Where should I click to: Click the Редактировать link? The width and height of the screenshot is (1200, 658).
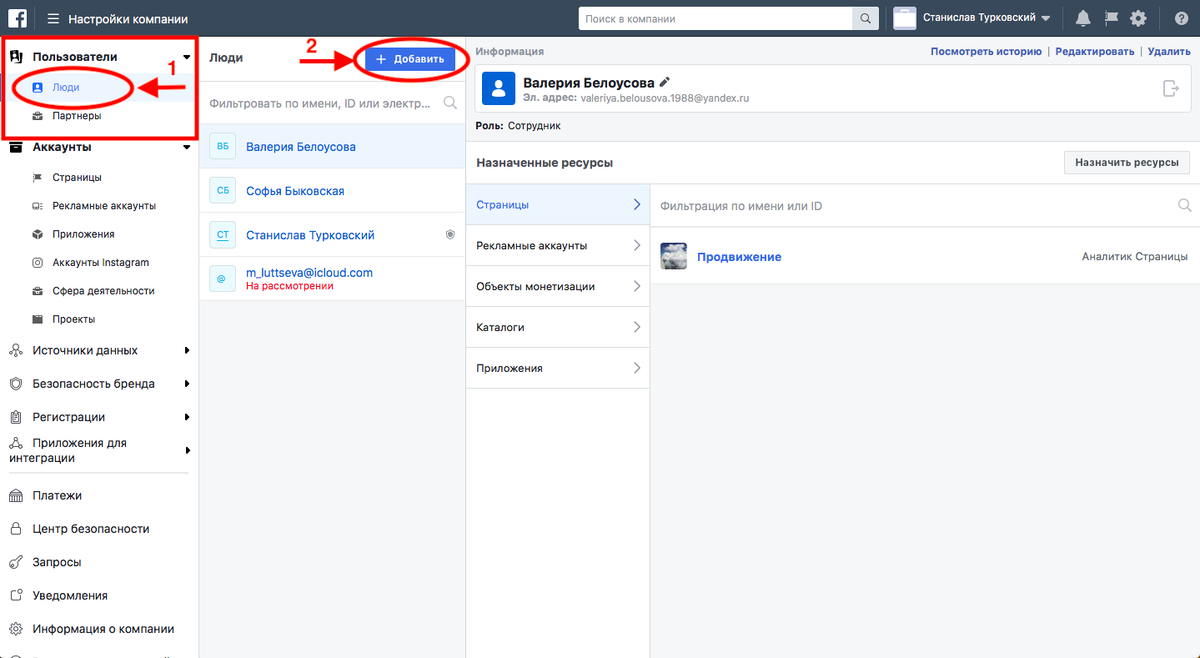tap(1095, 51)
